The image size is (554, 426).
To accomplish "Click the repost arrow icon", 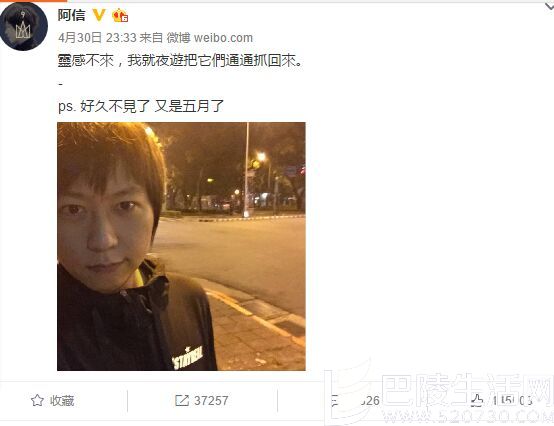I will click(182, 401).
